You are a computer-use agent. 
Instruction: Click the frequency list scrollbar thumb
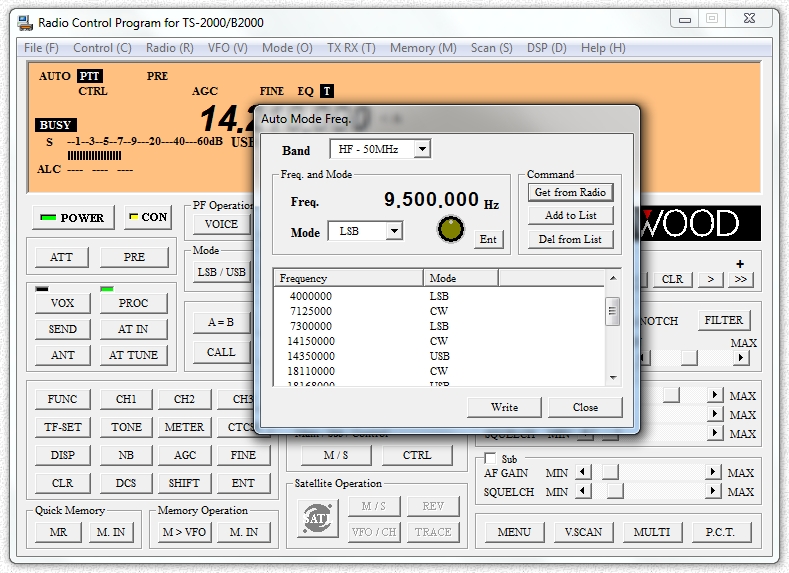[612, 311]
